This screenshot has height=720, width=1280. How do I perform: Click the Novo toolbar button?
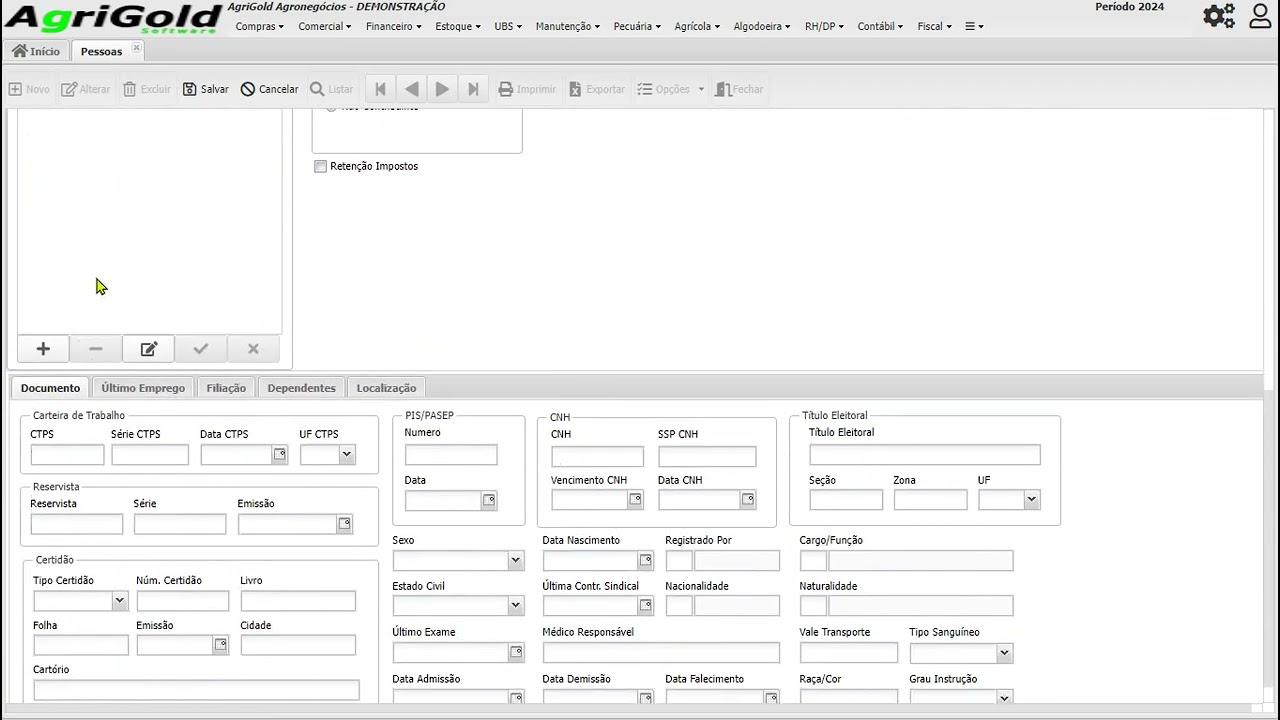[x=29, y=89]
